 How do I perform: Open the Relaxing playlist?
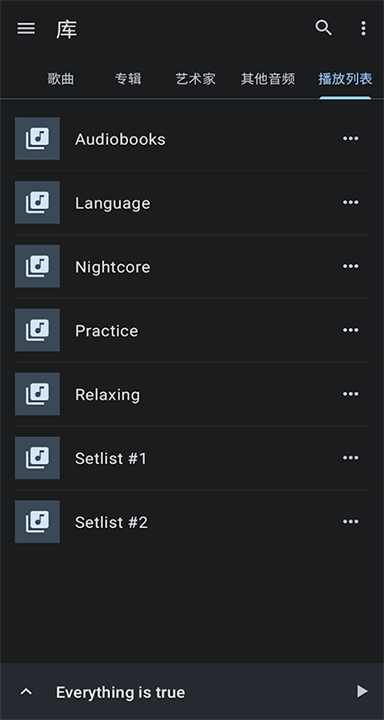(192, 394)
